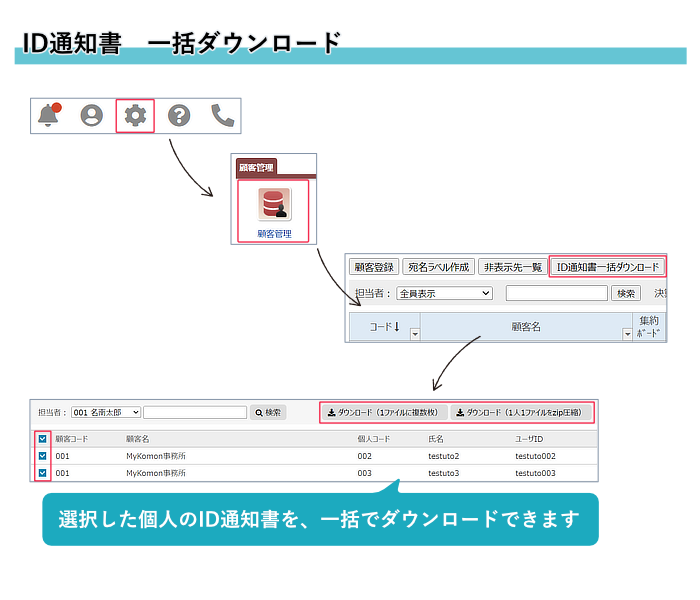Click ダウンロード (1人1ファイルをzip圧縮) button

[523, 412]
